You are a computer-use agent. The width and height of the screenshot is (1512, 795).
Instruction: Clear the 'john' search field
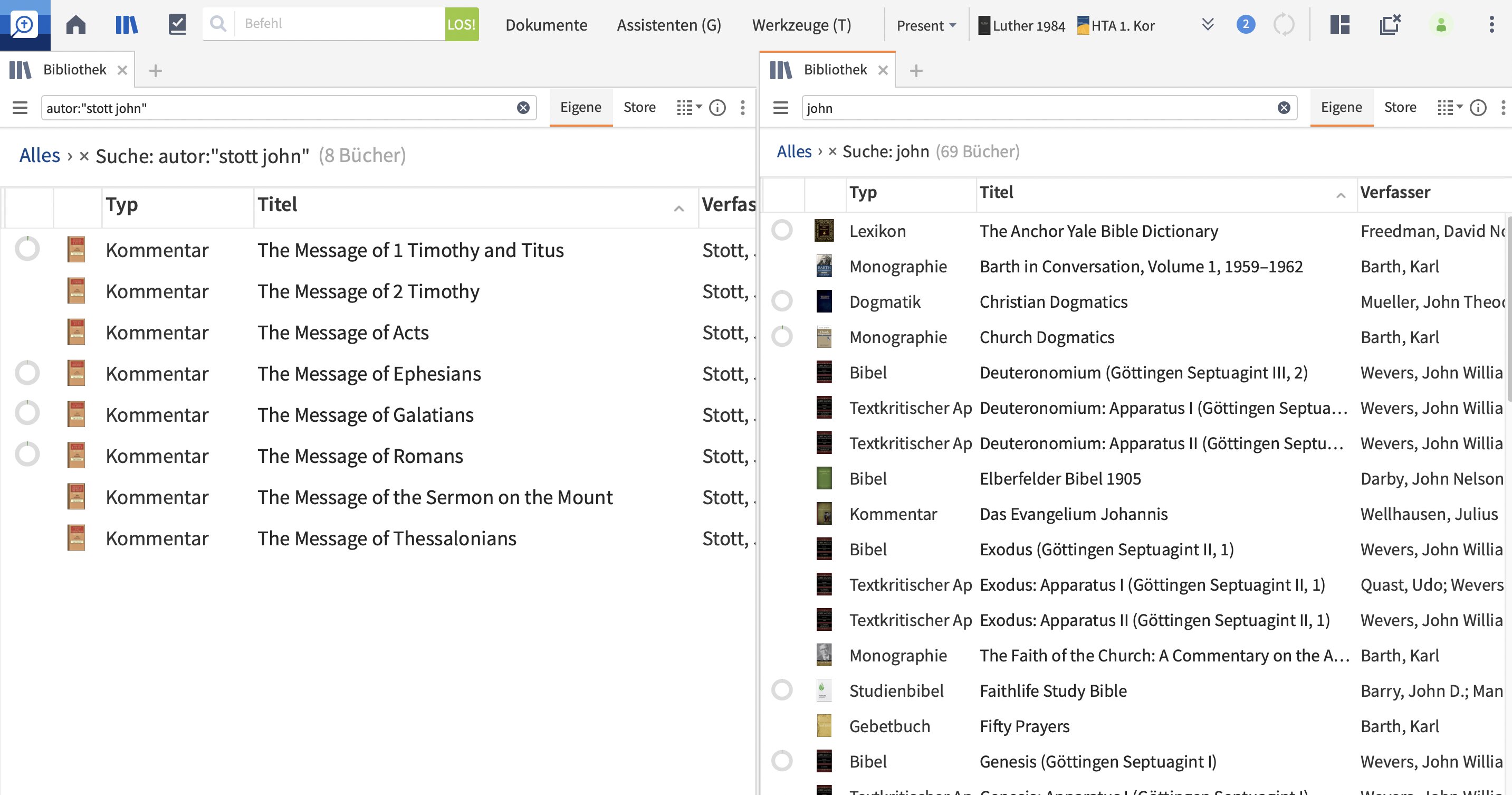click(x=1284, y=108)
